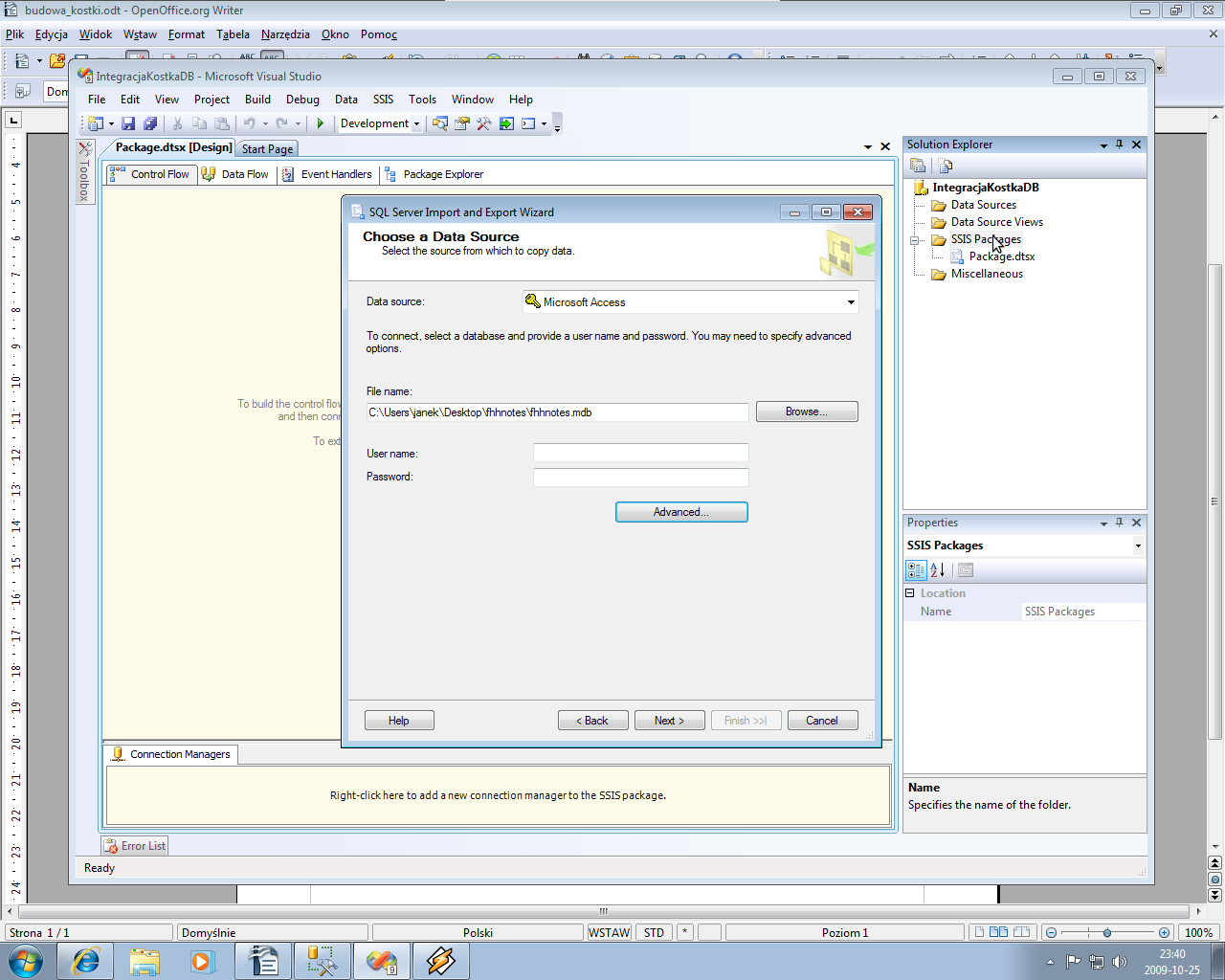
Task: Click the Paste icon in Visual Studio toolbar
Action: 222,123
